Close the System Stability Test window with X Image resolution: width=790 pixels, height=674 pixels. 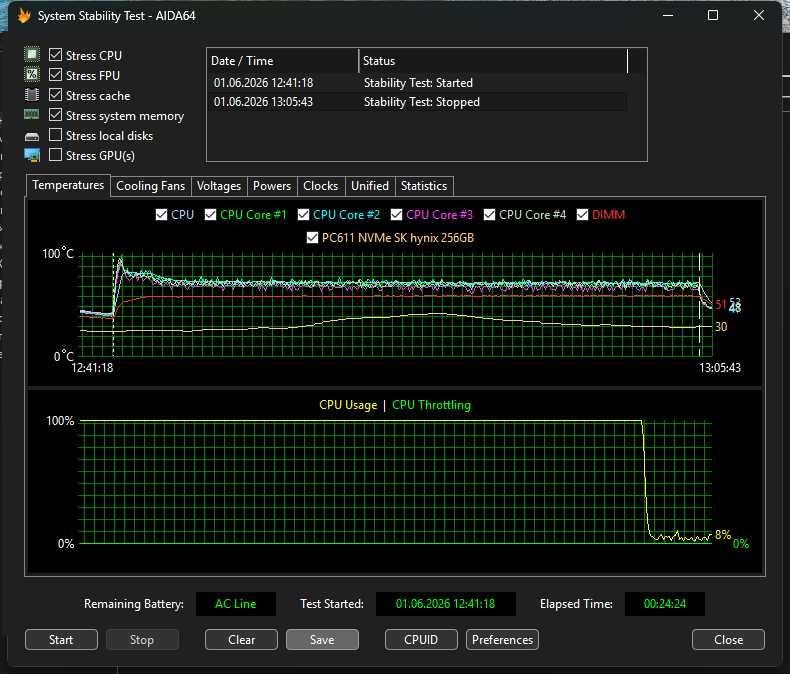coord(759,16)
